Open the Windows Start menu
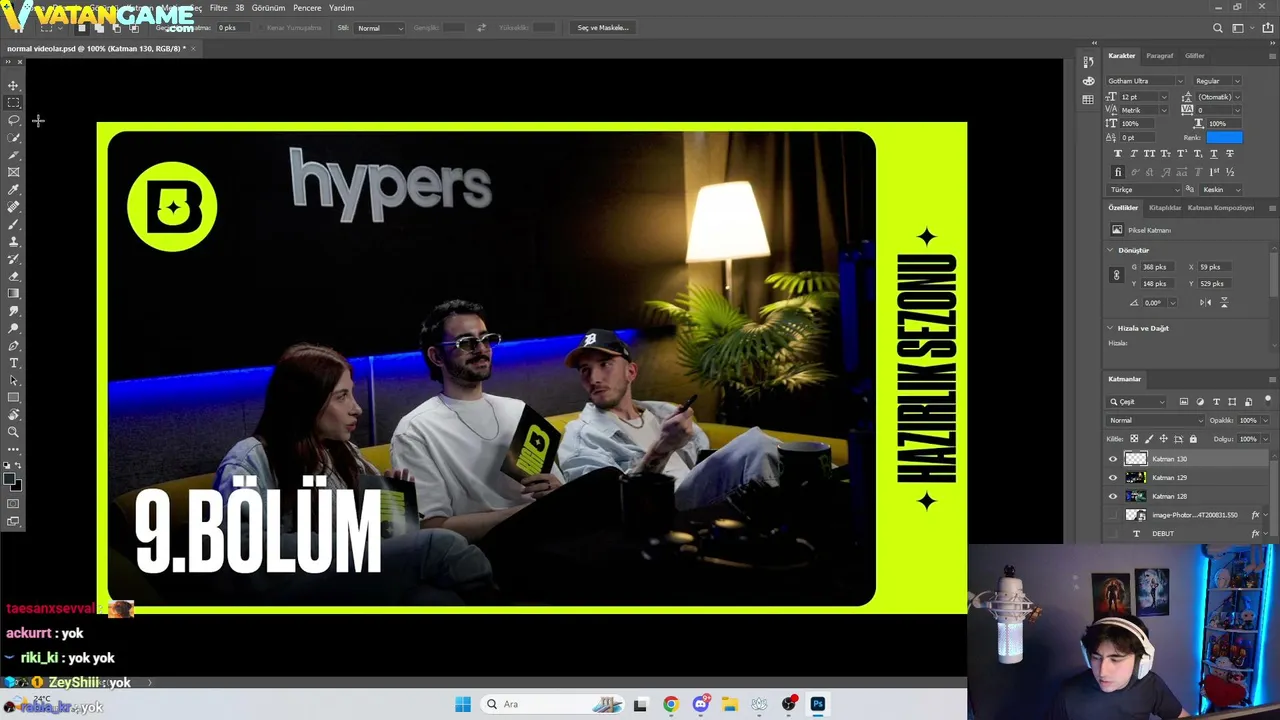Viewport: 1280px width, 720px height. point(463,704)
